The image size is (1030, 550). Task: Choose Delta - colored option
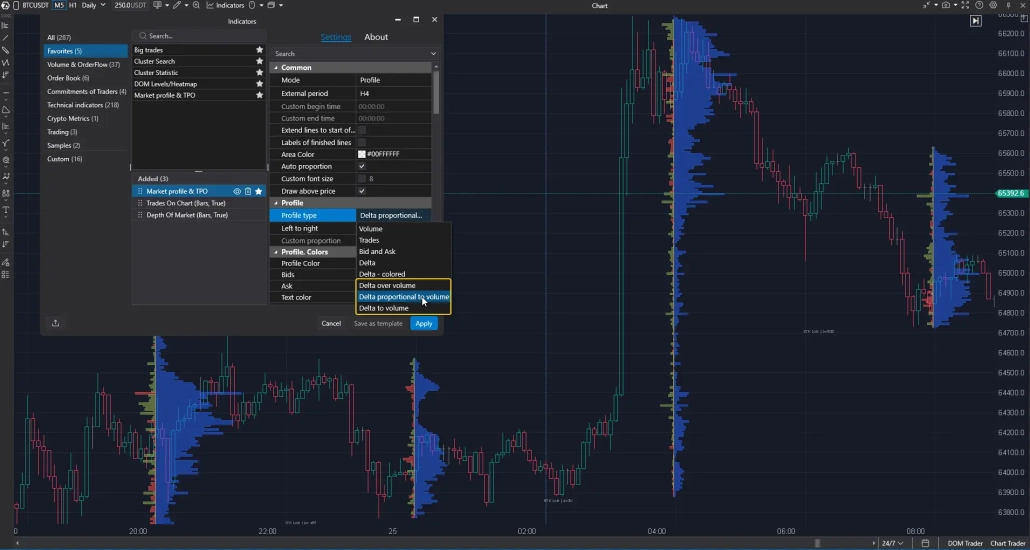pos(403,274)
